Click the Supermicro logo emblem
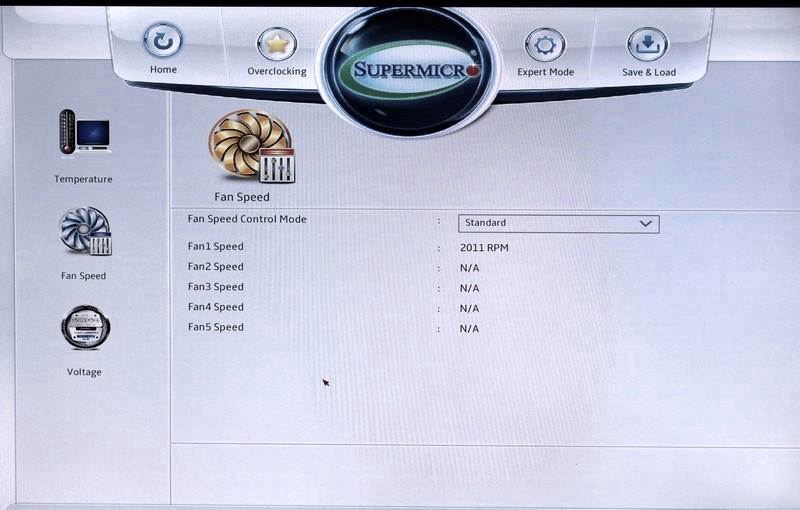Screen dimensions: 800x510 coord(408,71)
